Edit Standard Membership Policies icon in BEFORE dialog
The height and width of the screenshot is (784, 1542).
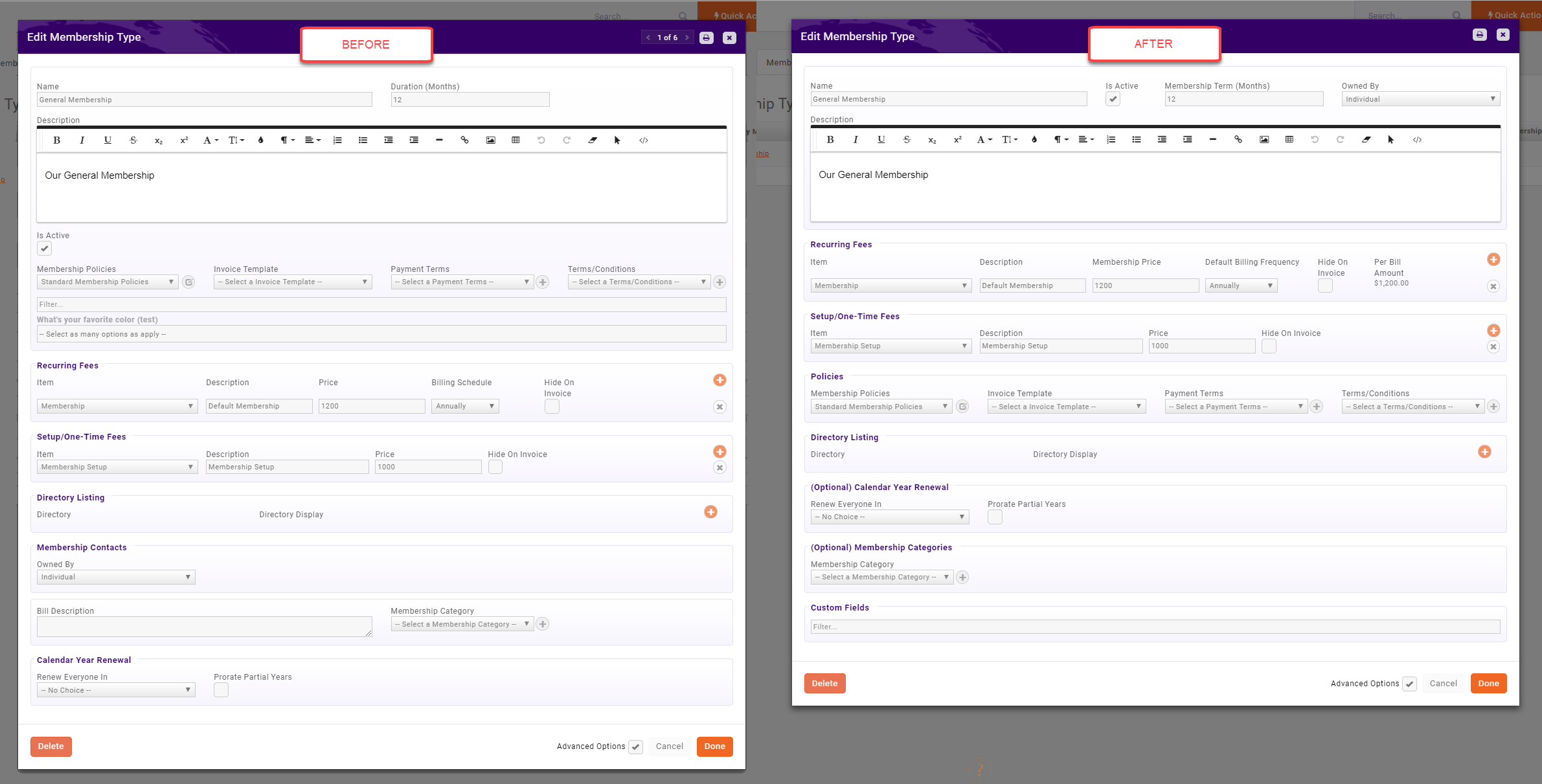tap(188, 282)
